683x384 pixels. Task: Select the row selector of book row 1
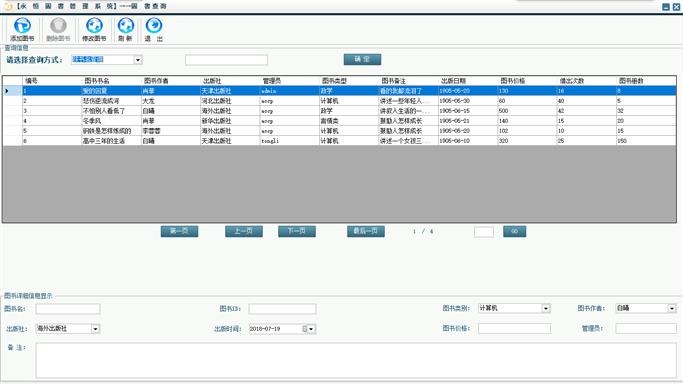coord(12,91)
